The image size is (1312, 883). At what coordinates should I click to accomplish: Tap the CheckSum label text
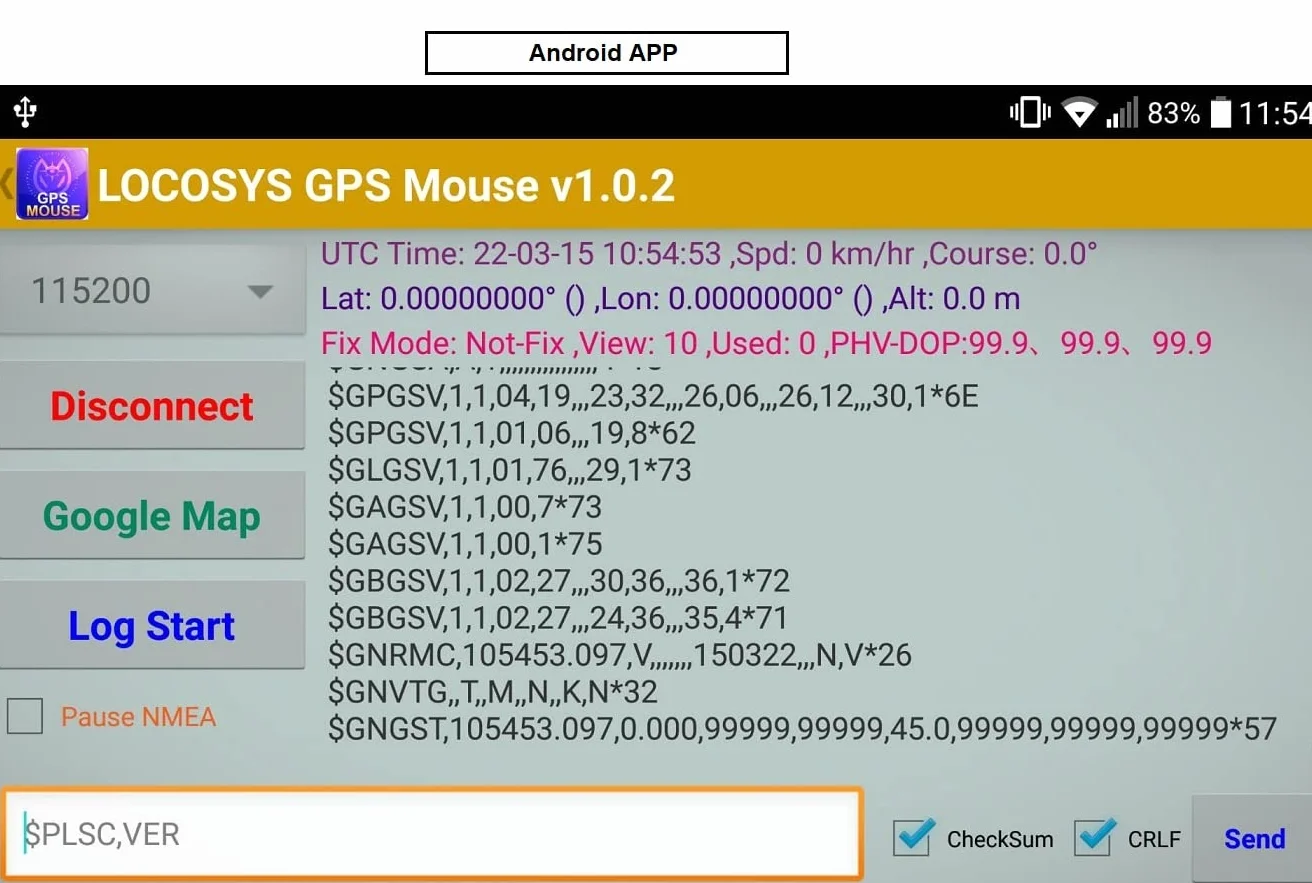pyautogui.click(x=1000, y=839)
